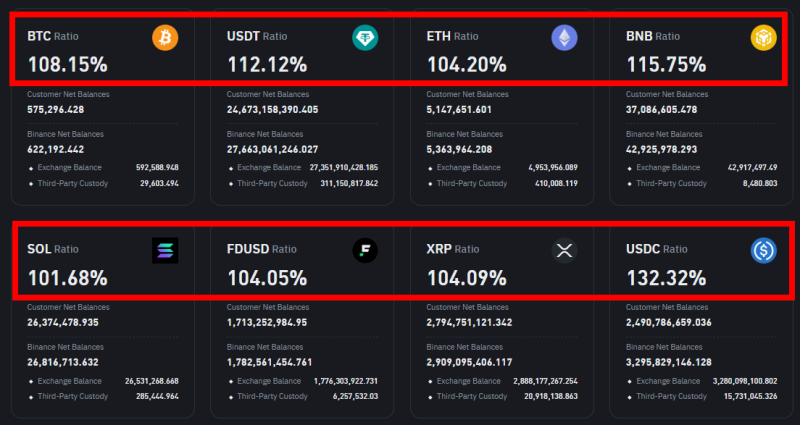Click Binance net balance 26,816,713.632
This screenshot has width=800, height=425.
tap(63, 362)
